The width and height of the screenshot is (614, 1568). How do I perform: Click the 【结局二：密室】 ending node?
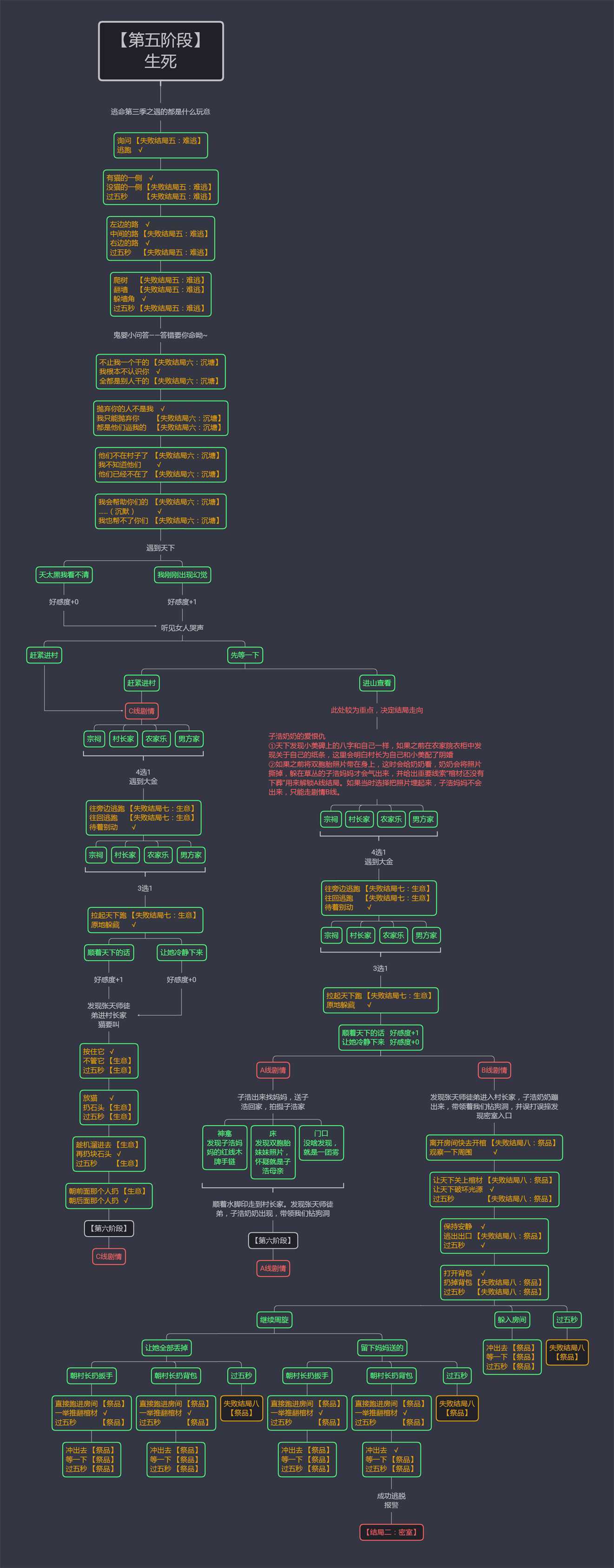tap(392, 1532)
